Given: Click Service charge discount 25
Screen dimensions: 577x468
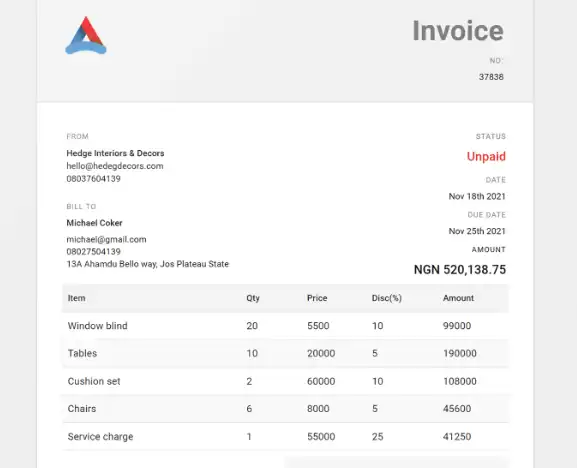Looking at the screenshot, I should (x=378, y=437).
